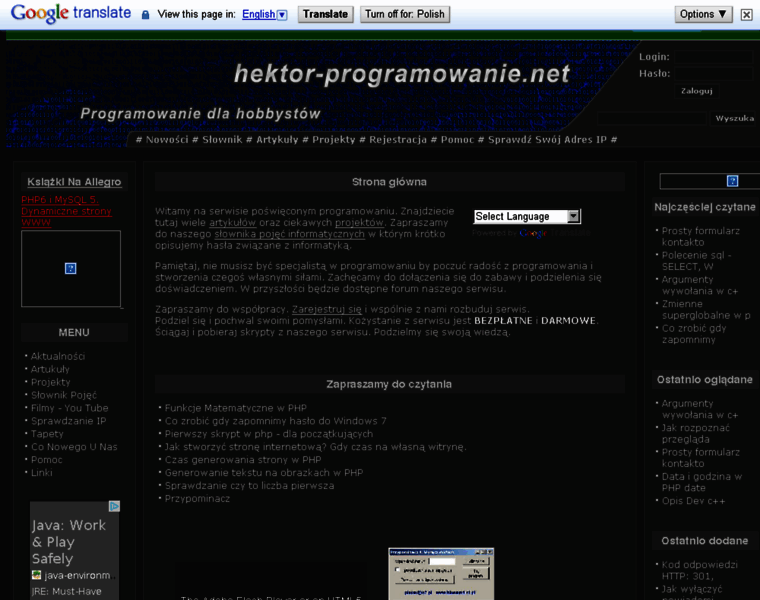Click Turn off for: Polish button
This screenshot has width=760, height=600.
[x=405, y=14]
